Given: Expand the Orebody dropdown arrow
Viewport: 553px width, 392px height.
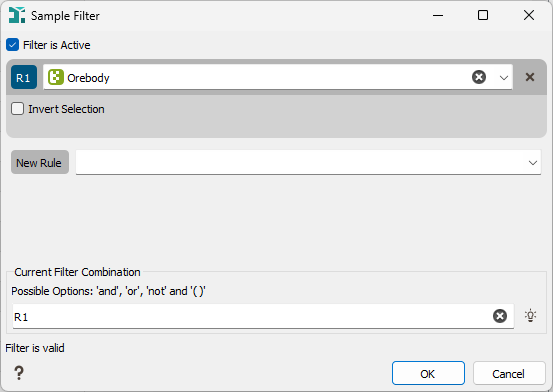Looking at the screenshot, I should click(504, 77).
